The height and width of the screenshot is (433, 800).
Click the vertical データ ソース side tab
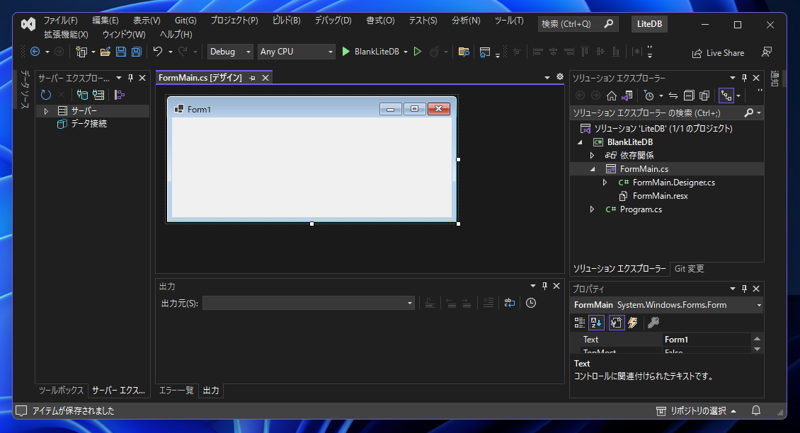point(24,89)
